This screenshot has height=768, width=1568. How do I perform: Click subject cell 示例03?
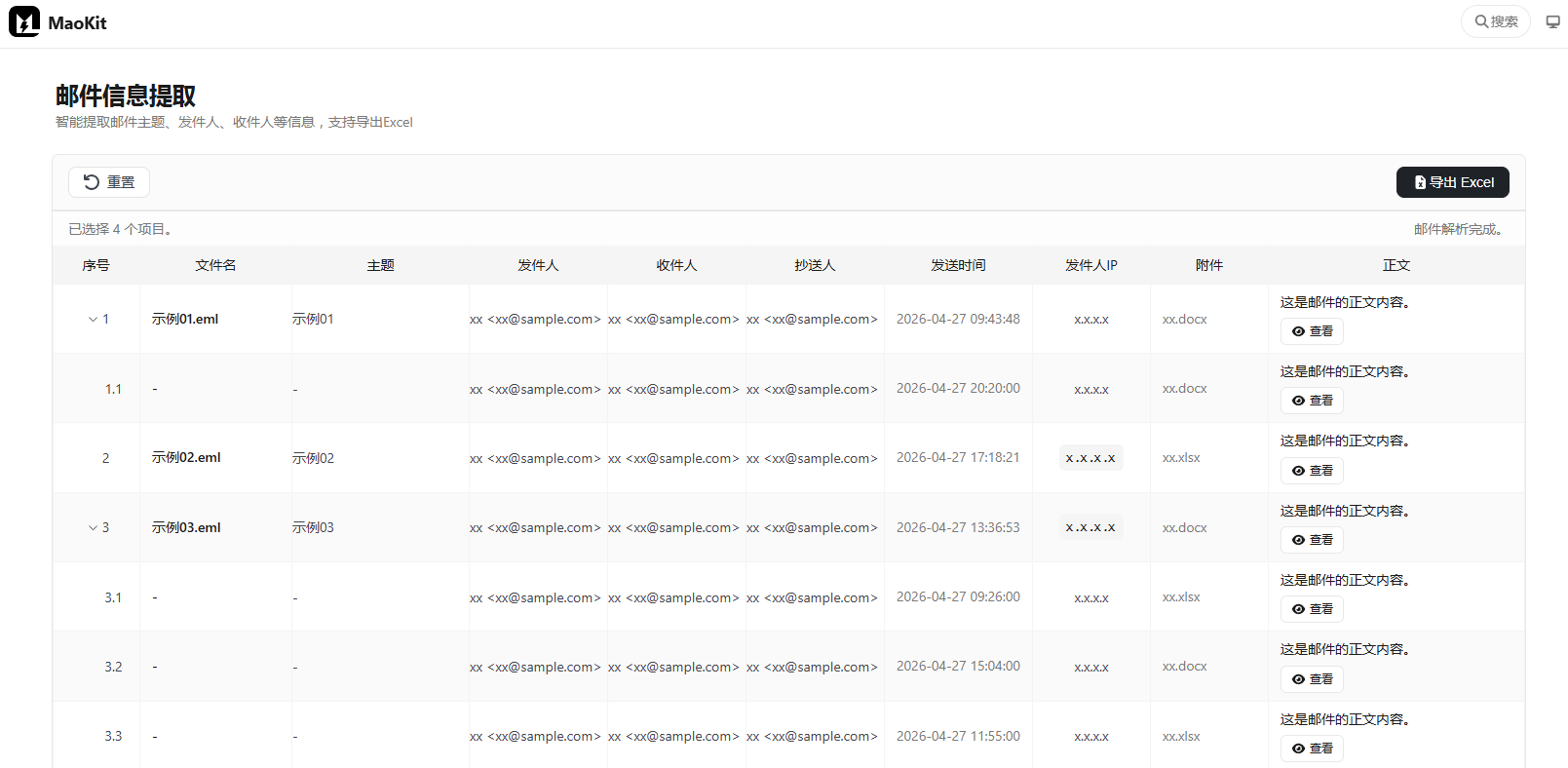[x=313, y=527]
